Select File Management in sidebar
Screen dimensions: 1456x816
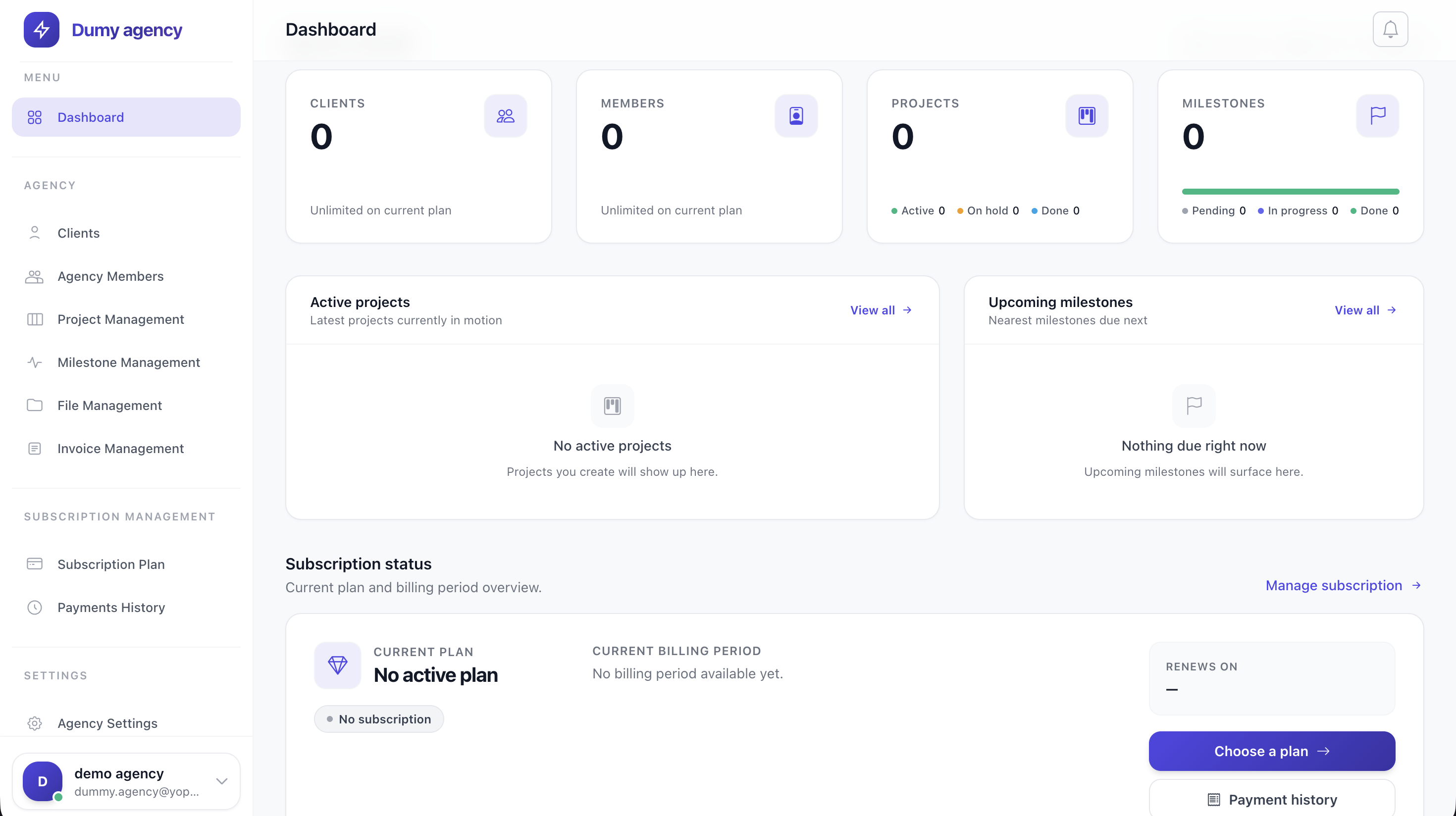(x=126, y=405)
